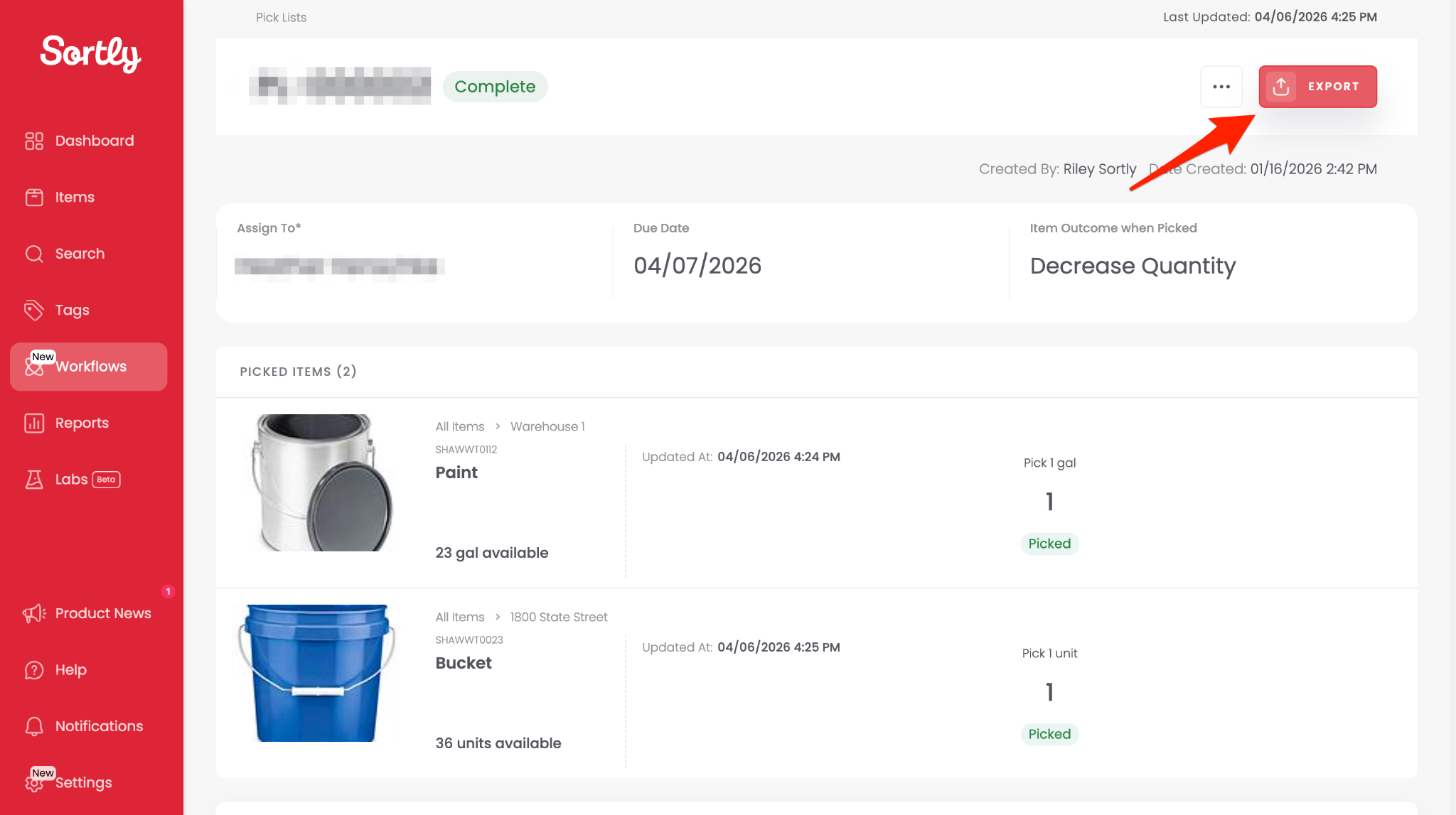Open the Help question mark icon

[34, 670]
